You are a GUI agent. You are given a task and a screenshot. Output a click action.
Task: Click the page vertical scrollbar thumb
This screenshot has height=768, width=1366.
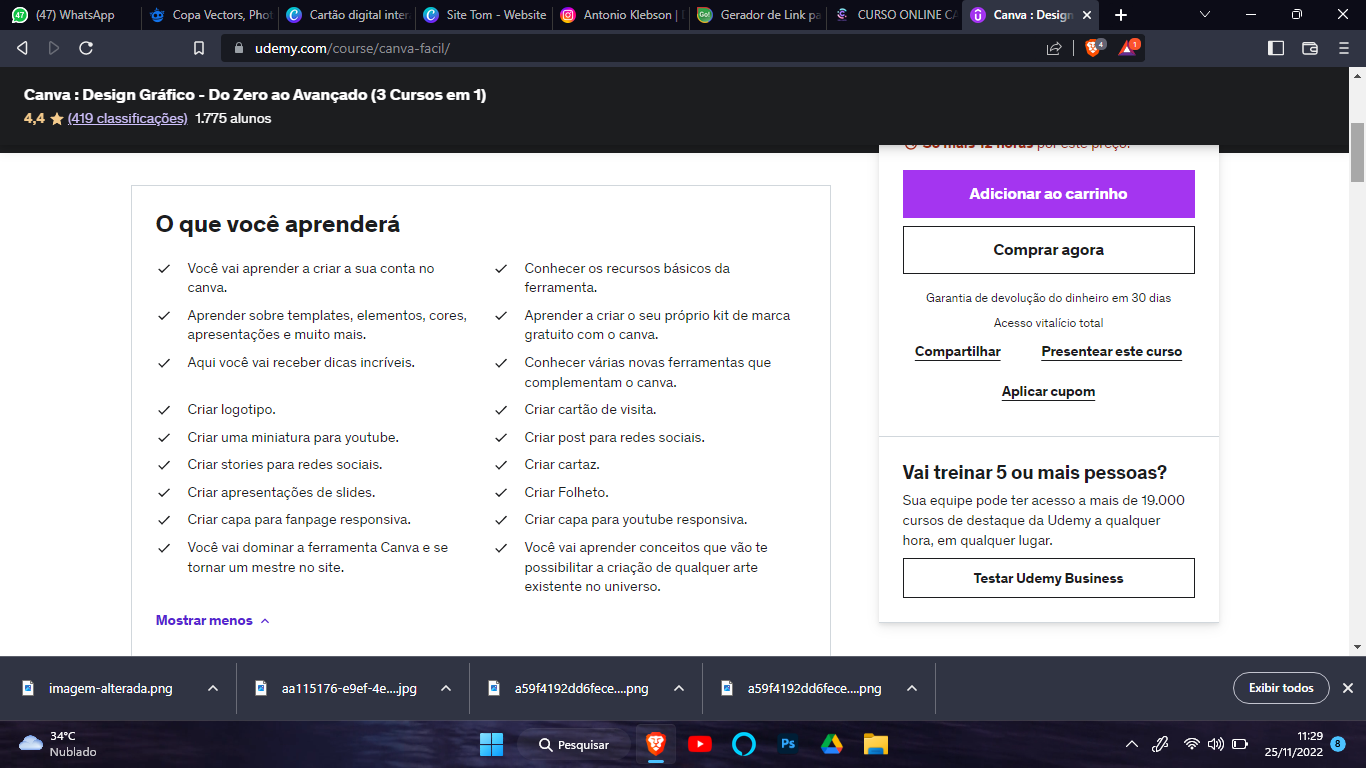pyautogui.click(x=1357, y=152)
